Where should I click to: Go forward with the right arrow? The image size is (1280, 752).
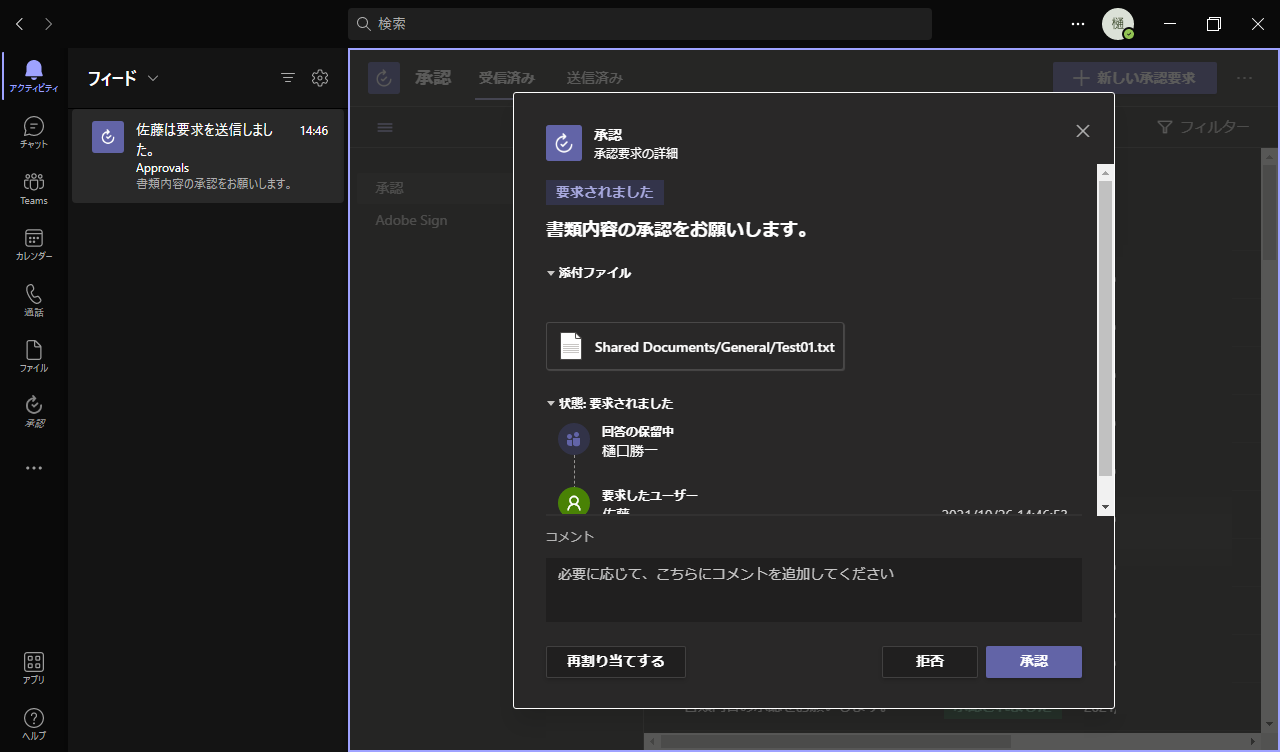(x=49, y=23)
